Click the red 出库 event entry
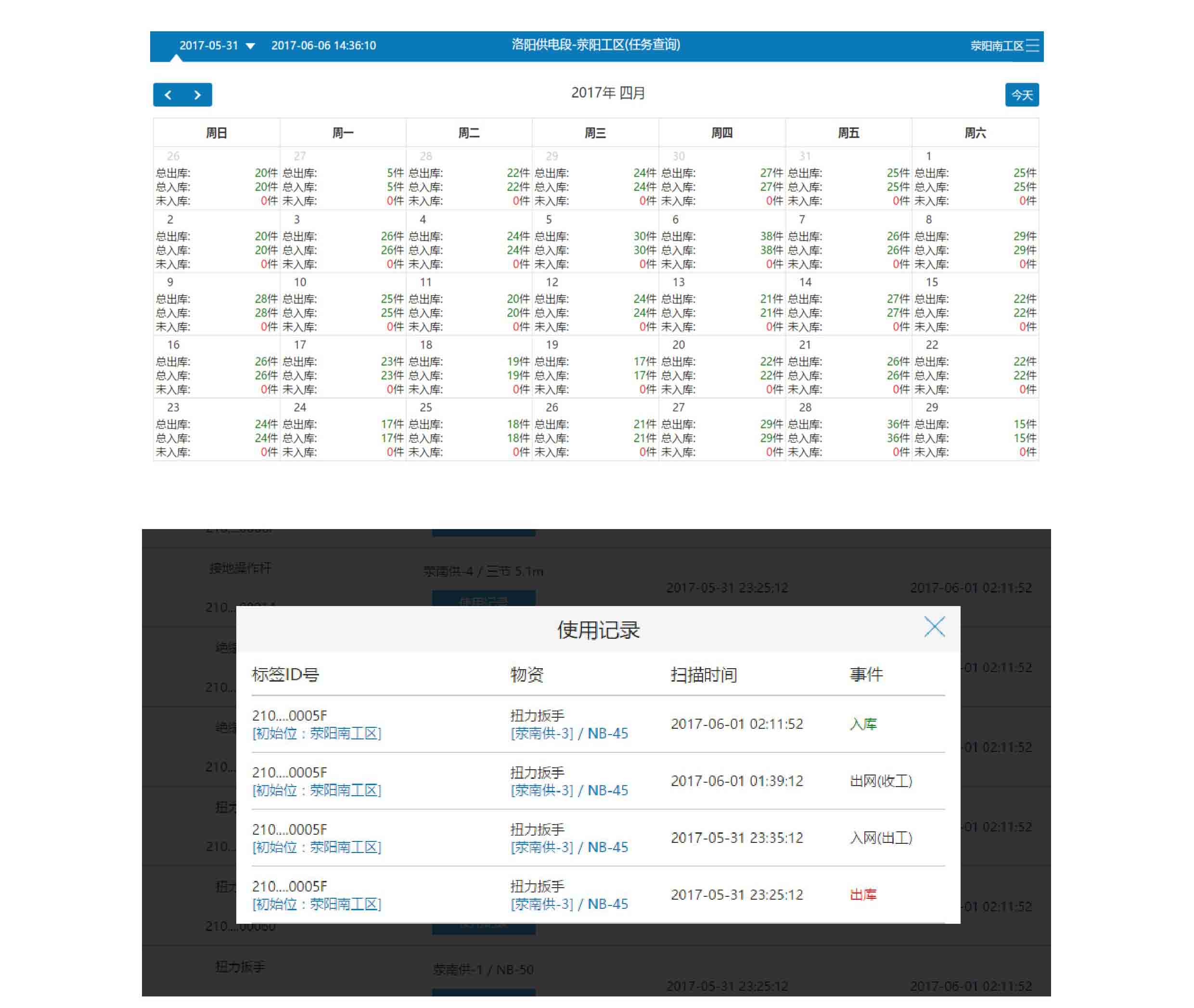This screenshot has height=1008, width=1194. point(862,894)
